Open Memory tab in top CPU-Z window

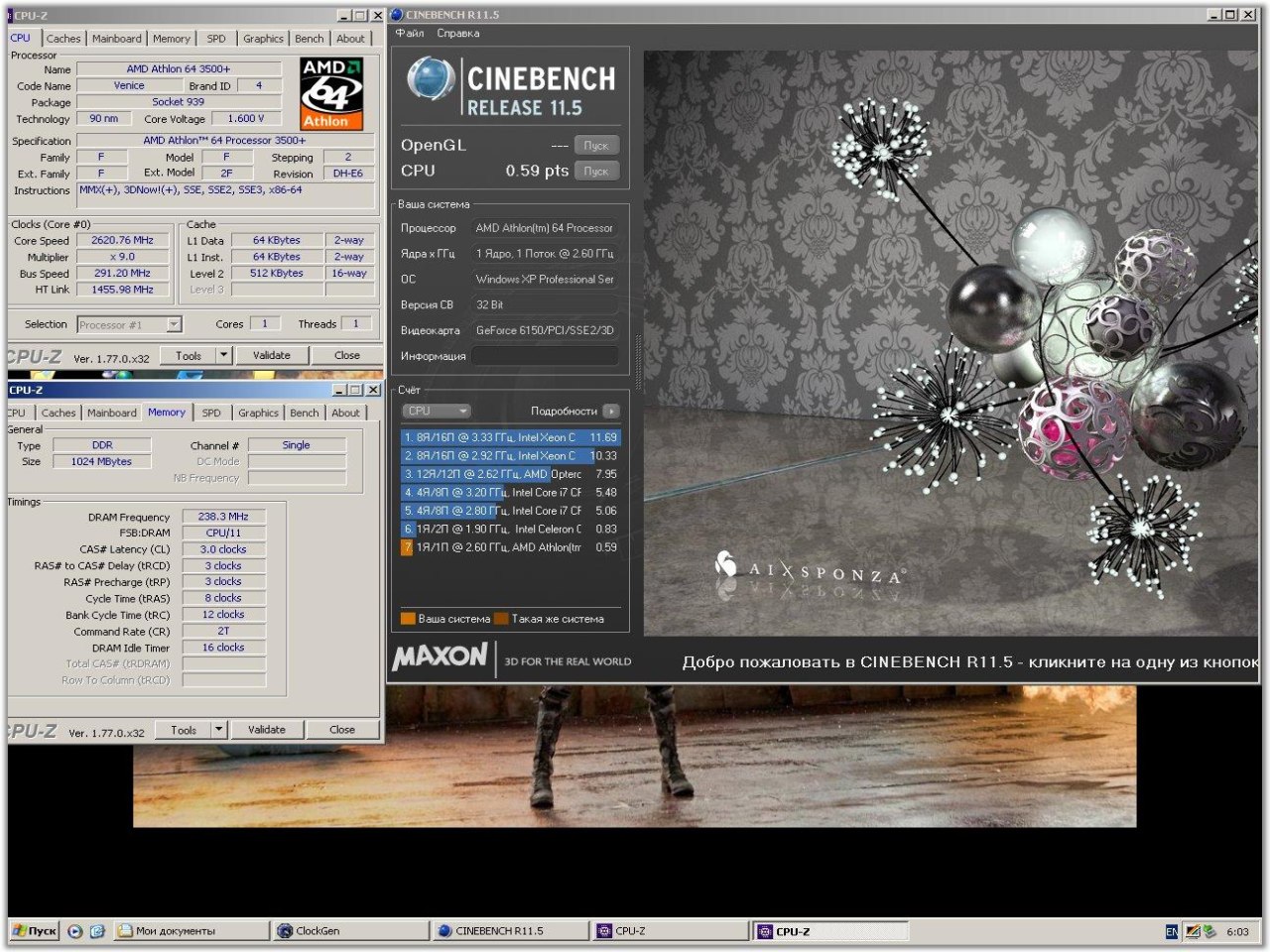(x=172, y=39)
